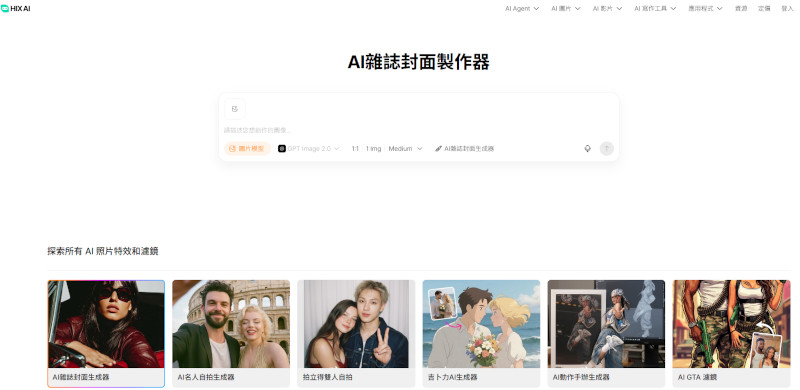
Task: Open the AI名人自拍生成器 thumbnail
Action: pyautogui.click(x=231, y=333)
